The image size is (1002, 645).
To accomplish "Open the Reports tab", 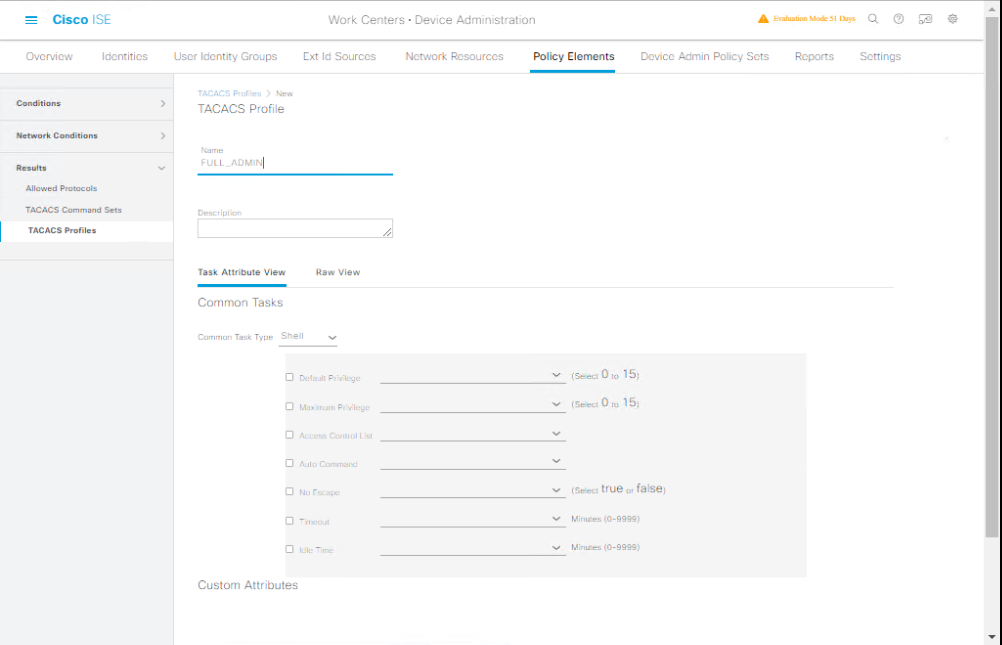I will coord(814,56).
